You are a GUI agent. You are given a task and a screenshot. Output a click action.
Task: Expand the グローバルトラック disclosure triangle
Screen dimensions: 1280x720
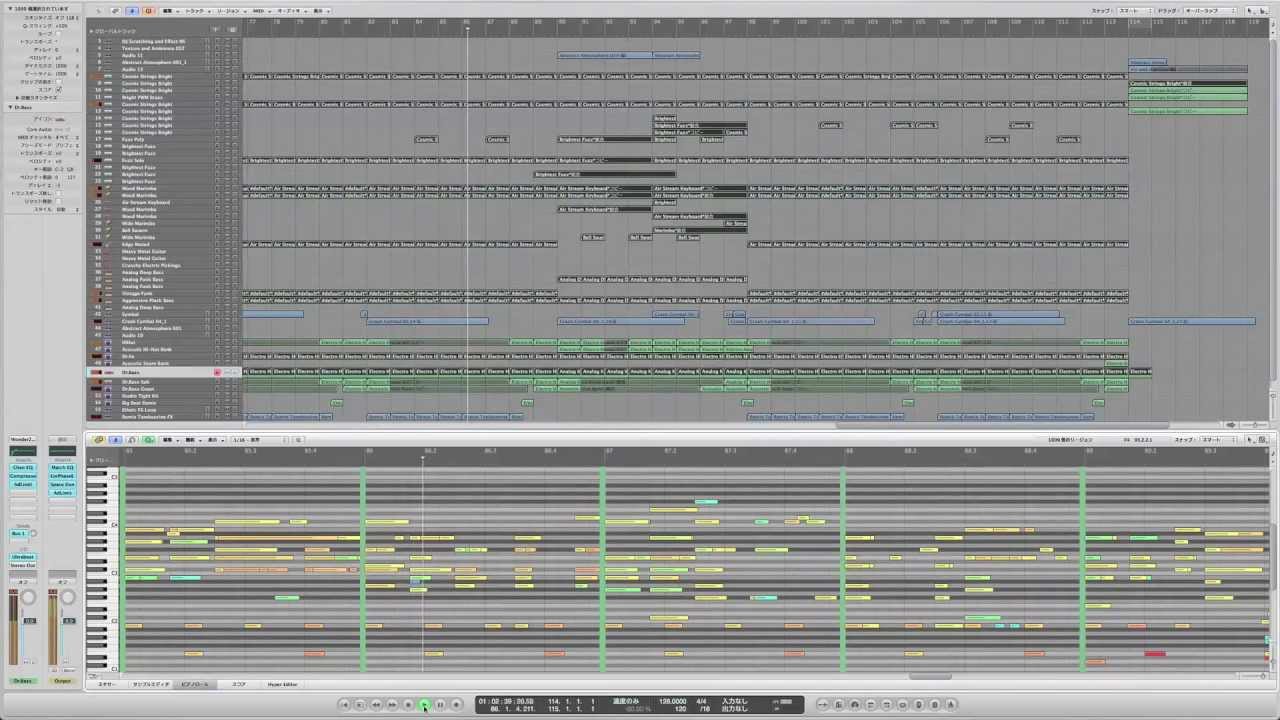coord(92,31)
